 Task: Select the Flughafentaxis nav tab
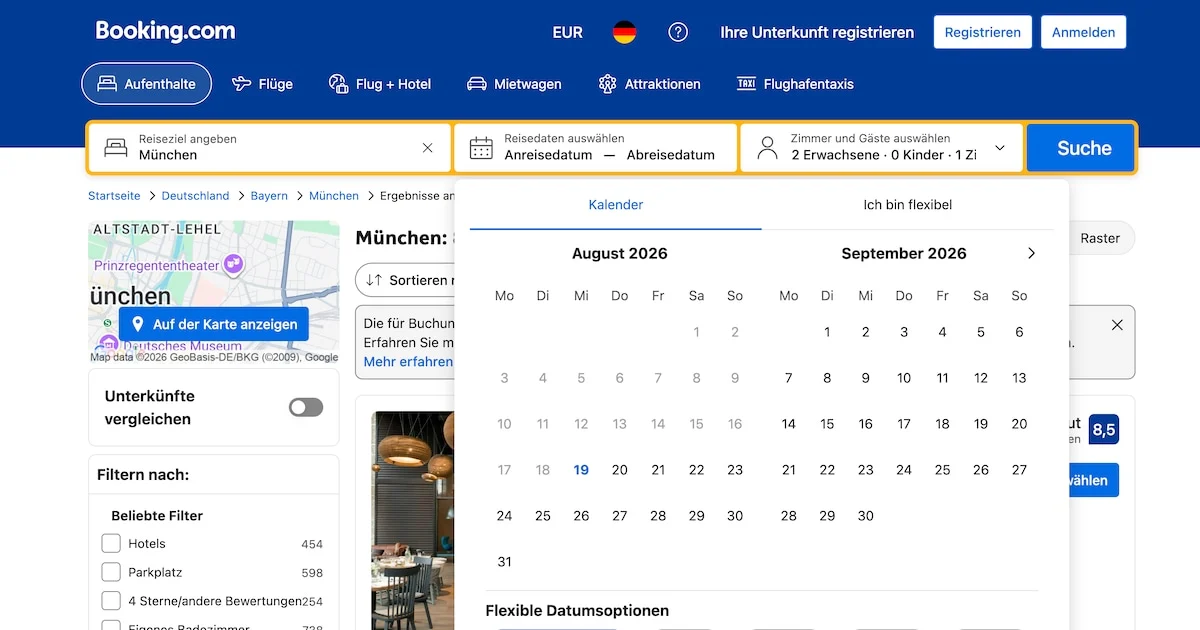(795, 84)
